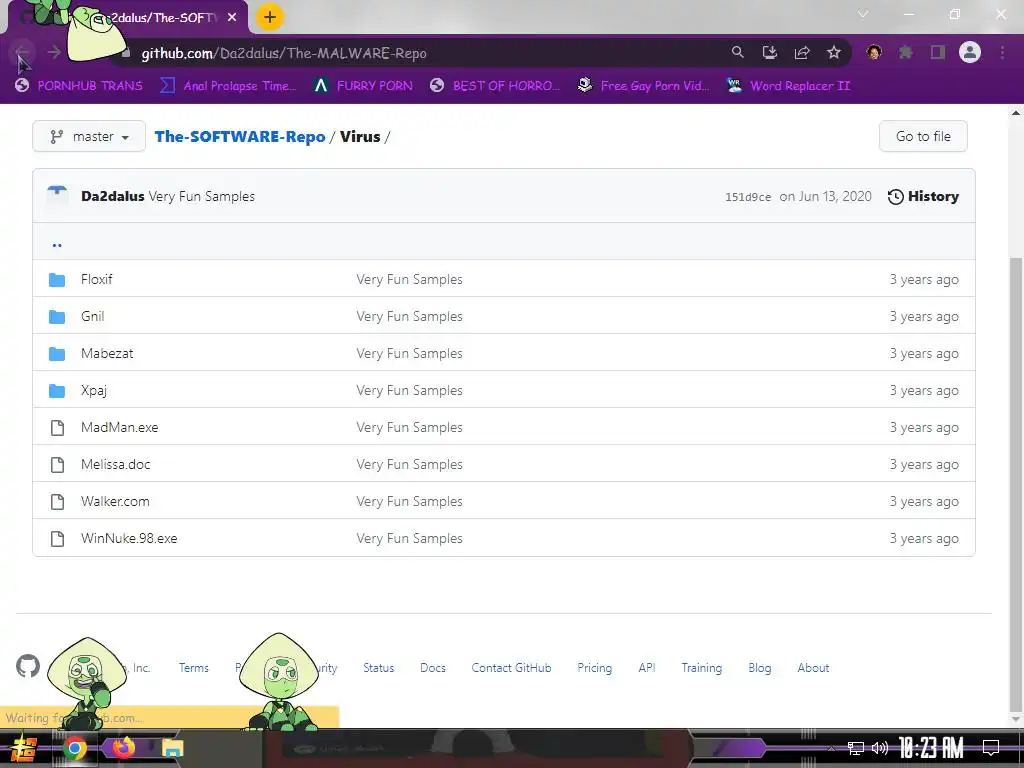This screenshot has width=1024, height=768.
Task: Open the Melissa.doc file
Action: point(116,464)
